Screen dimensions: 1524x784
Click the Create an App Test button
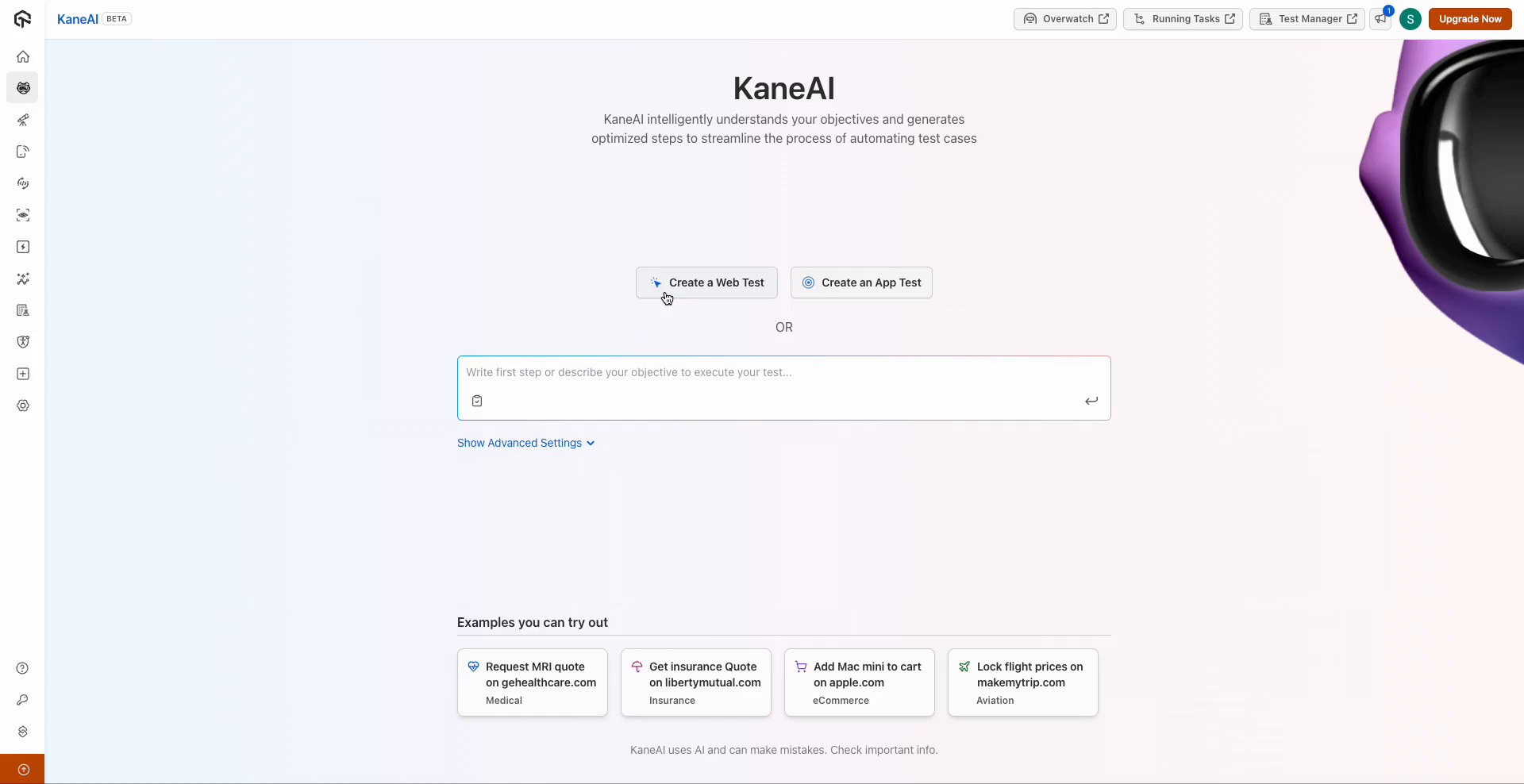point(860,282)
